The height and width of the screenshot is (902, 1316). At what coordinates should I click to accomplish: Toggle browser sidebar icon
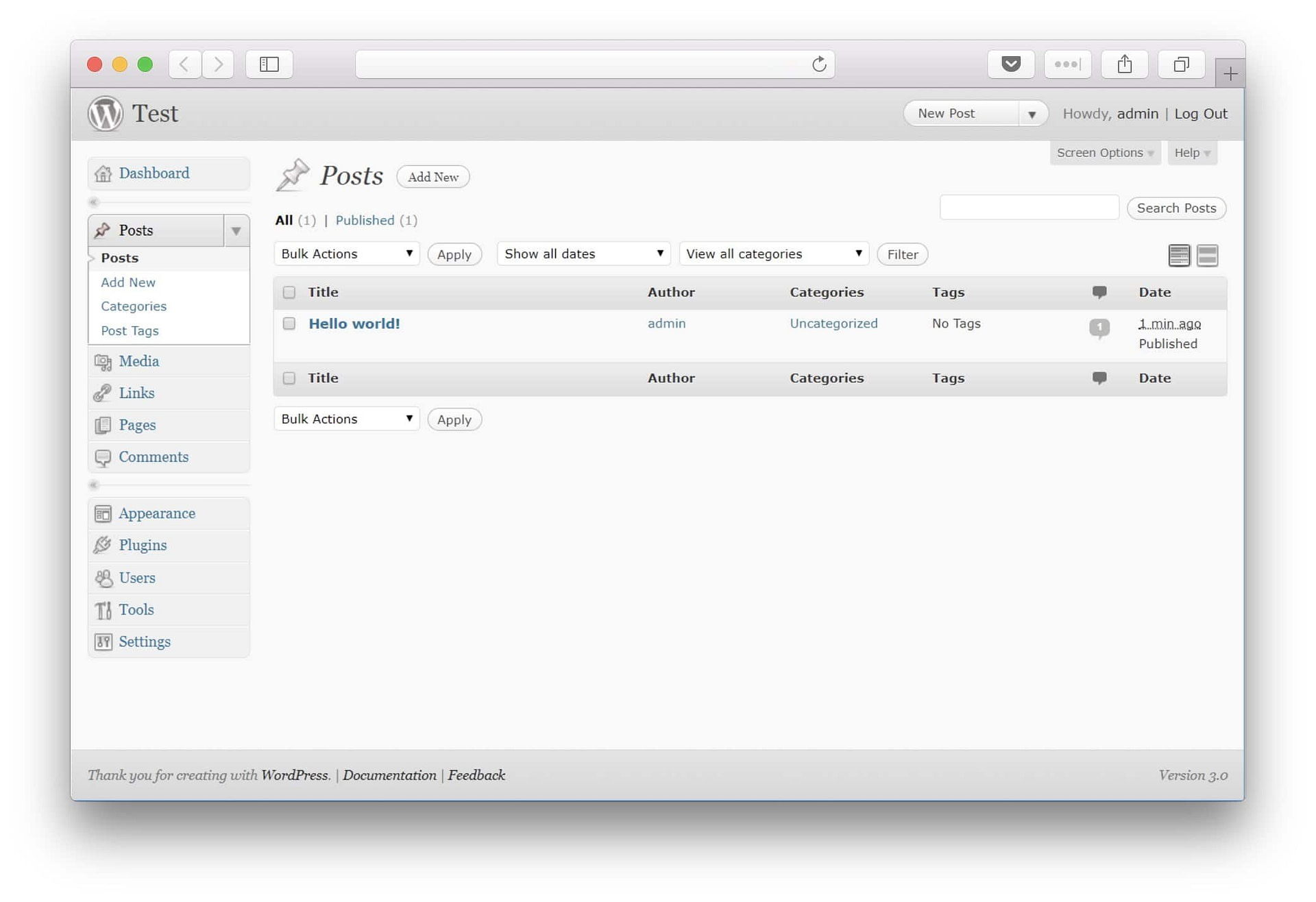click(x=269, y=64)
